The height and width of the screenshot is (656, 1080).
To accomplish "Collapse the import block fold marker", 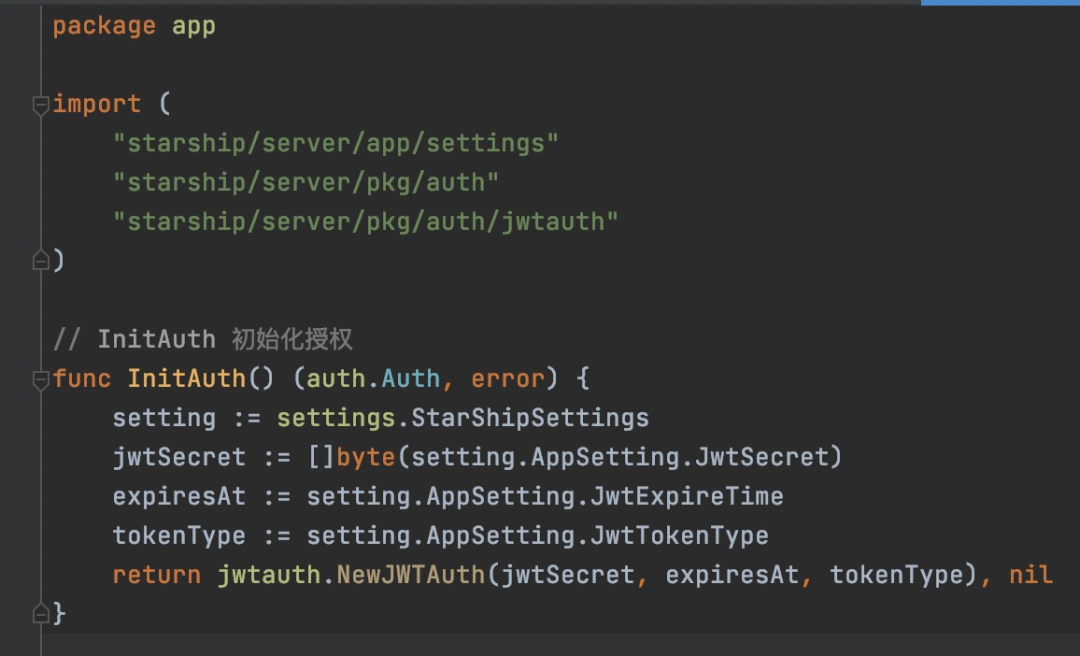I will (41, 105).
